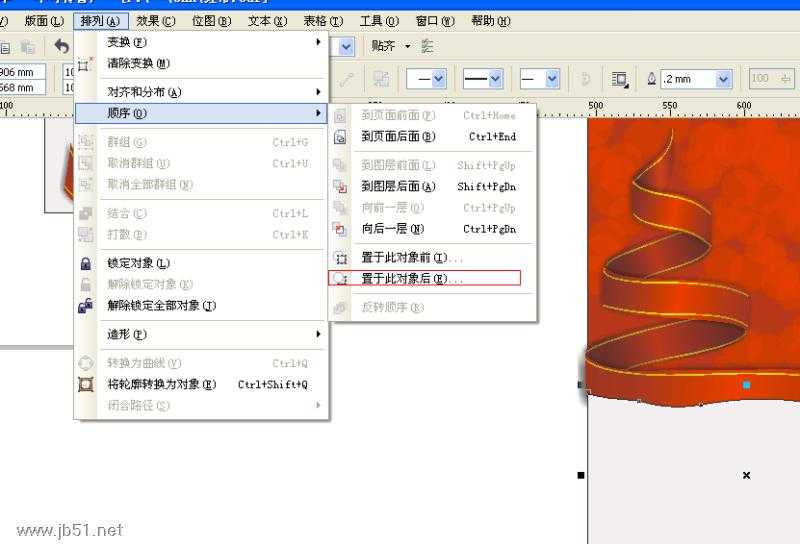Image resolution: width=800 pixels, height=544 pixels.
Task: Expand the 造形 submenu
Action: tap(202, 334)
